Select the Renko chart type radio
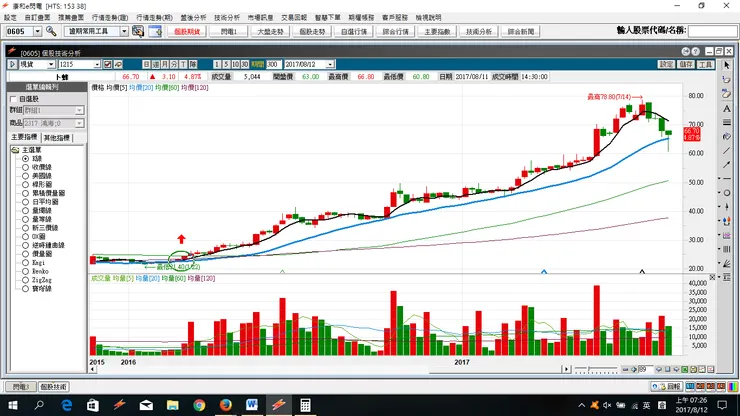 pyautogui.click(x=25, y=271)
